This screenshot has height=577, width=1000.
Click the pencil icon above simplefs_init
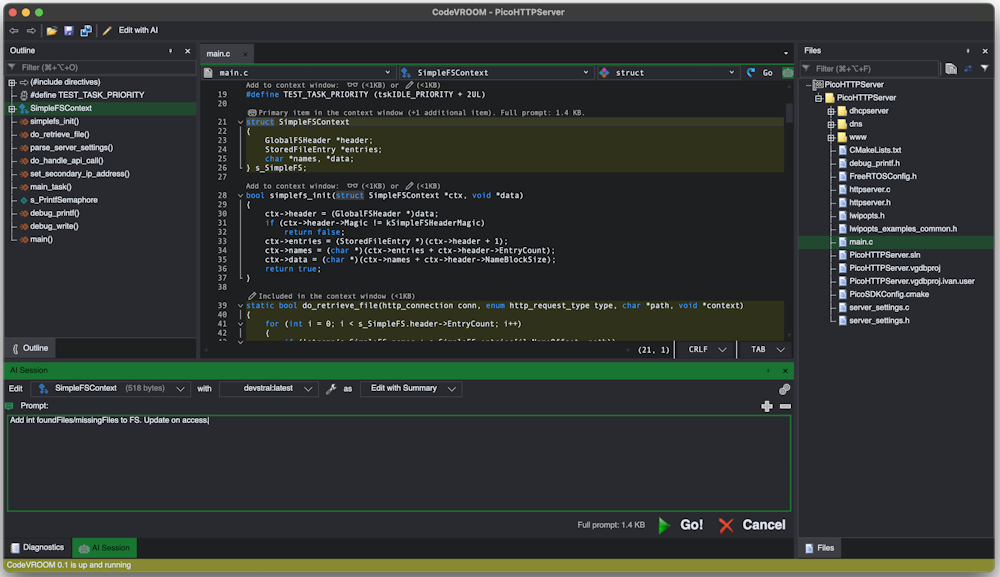409,186
